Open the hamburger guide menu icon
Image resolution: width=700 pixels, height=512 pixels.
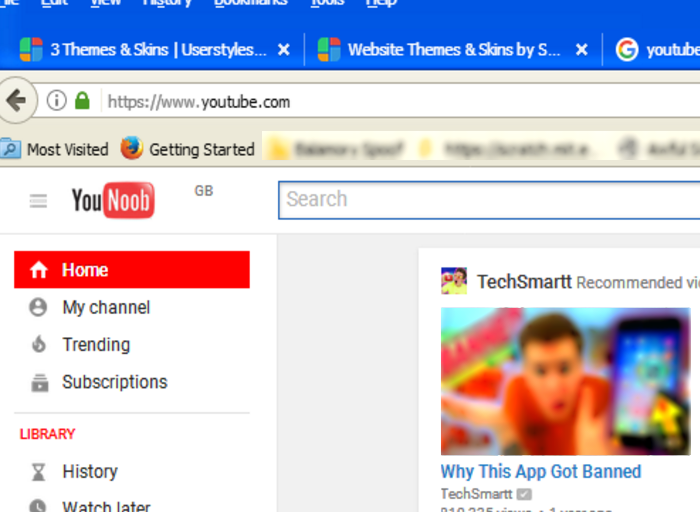point(38,201)
